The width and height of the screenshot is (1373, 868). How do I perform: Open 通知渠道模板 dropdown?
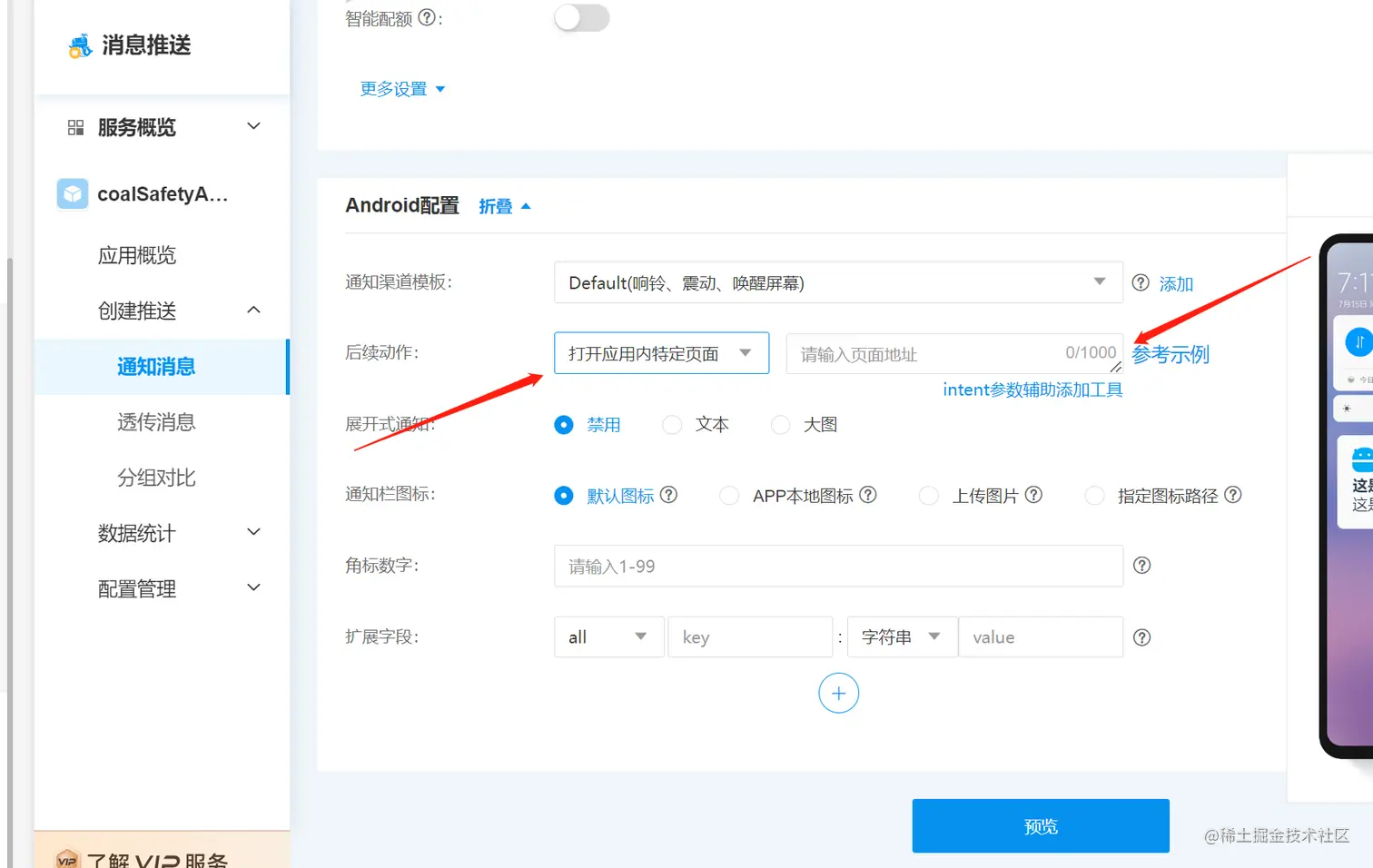838,282
